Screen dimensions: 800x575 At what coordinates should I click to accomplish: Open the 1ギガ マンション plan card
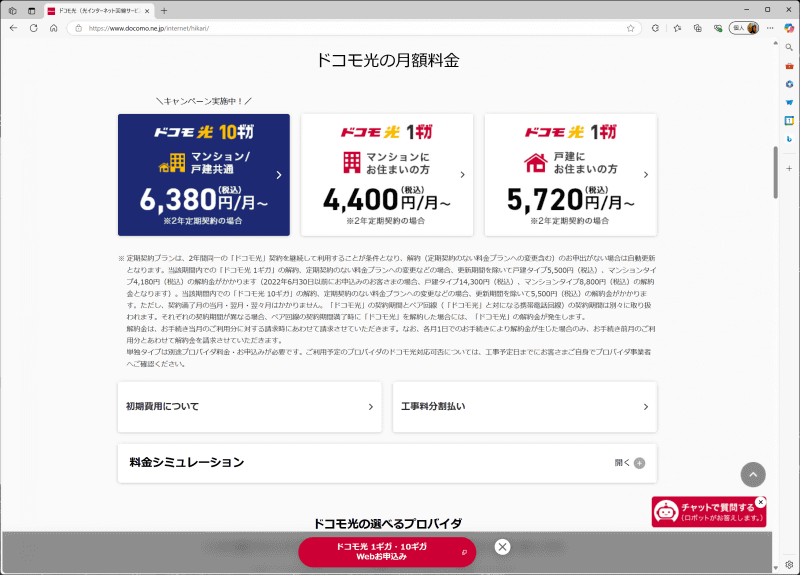(387, 175)
